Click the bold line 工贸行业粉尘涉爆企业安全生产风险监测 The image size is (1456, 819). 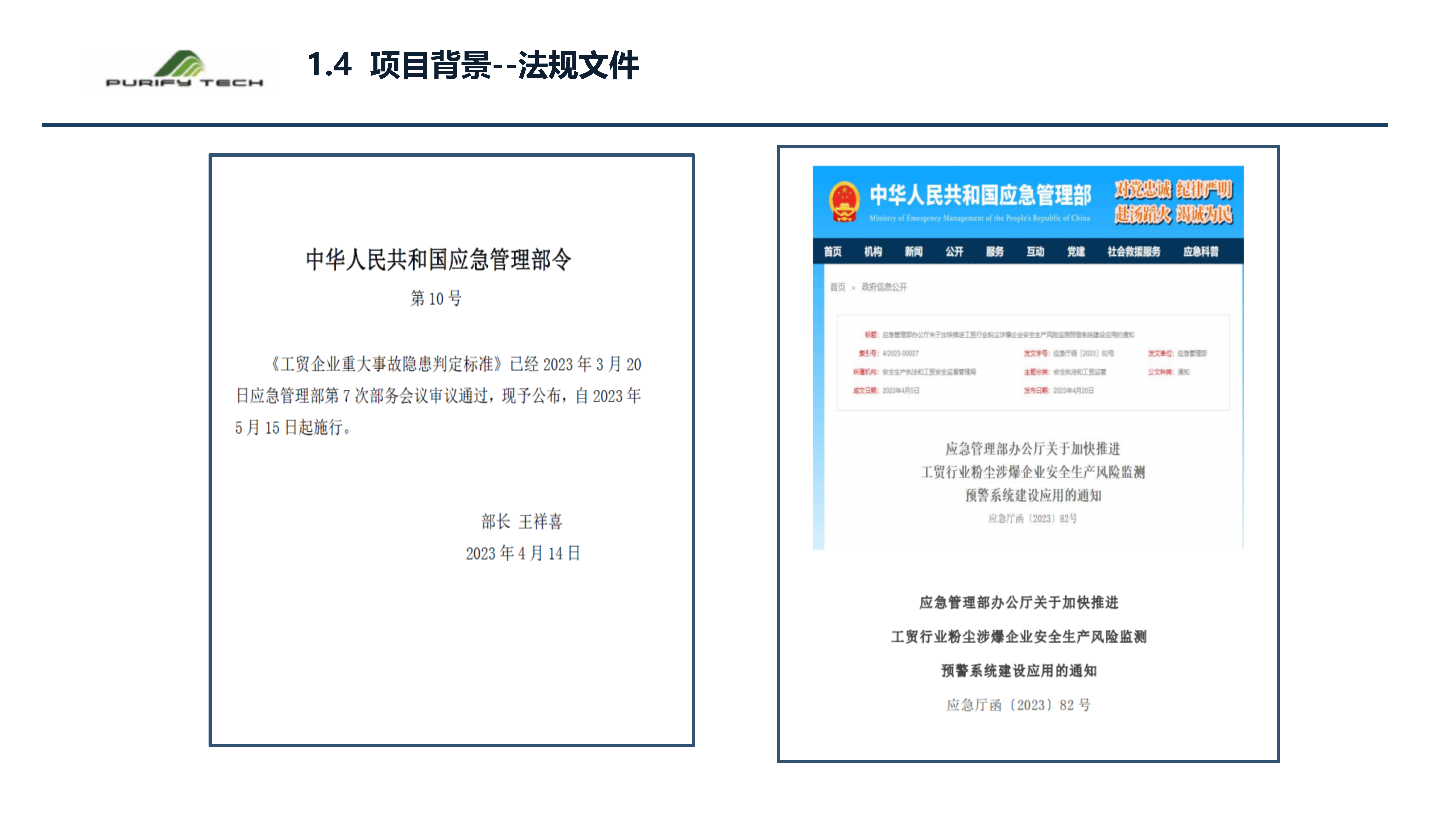1019,637
